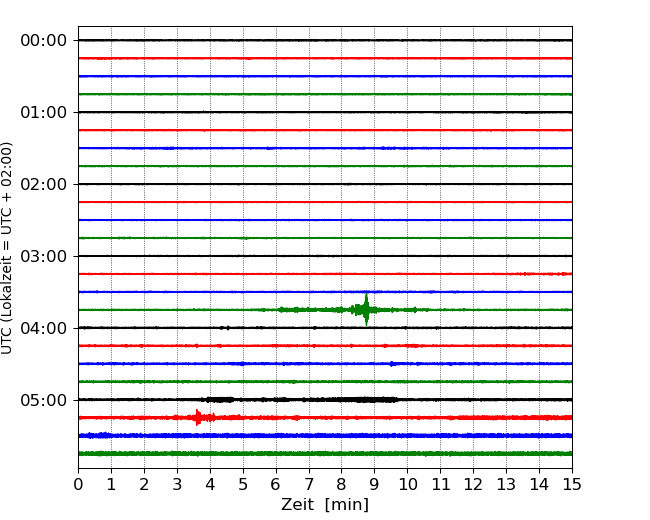The width and height of the screenshot is (650, 520).
Task: Click the small blue blip on the trace above 05:00
Action: click(392, 364)
